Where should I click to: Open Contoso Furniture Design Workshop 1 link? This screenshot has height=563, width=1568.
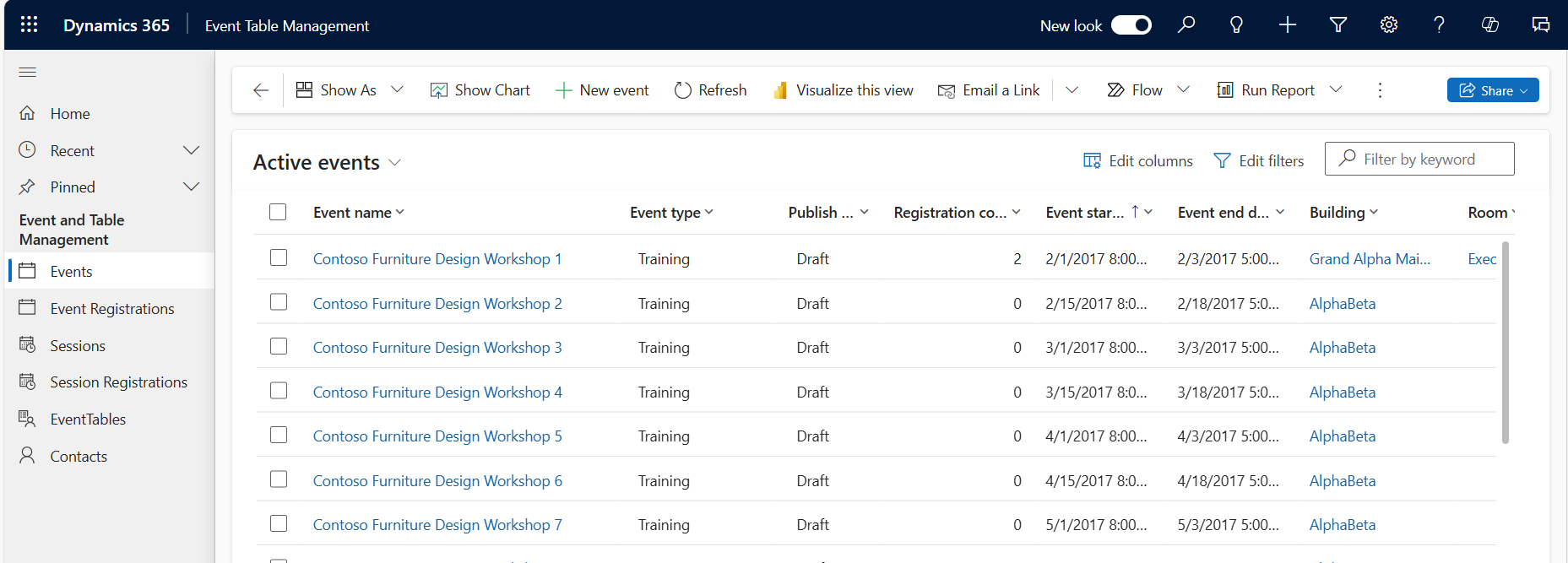(437, 258)
